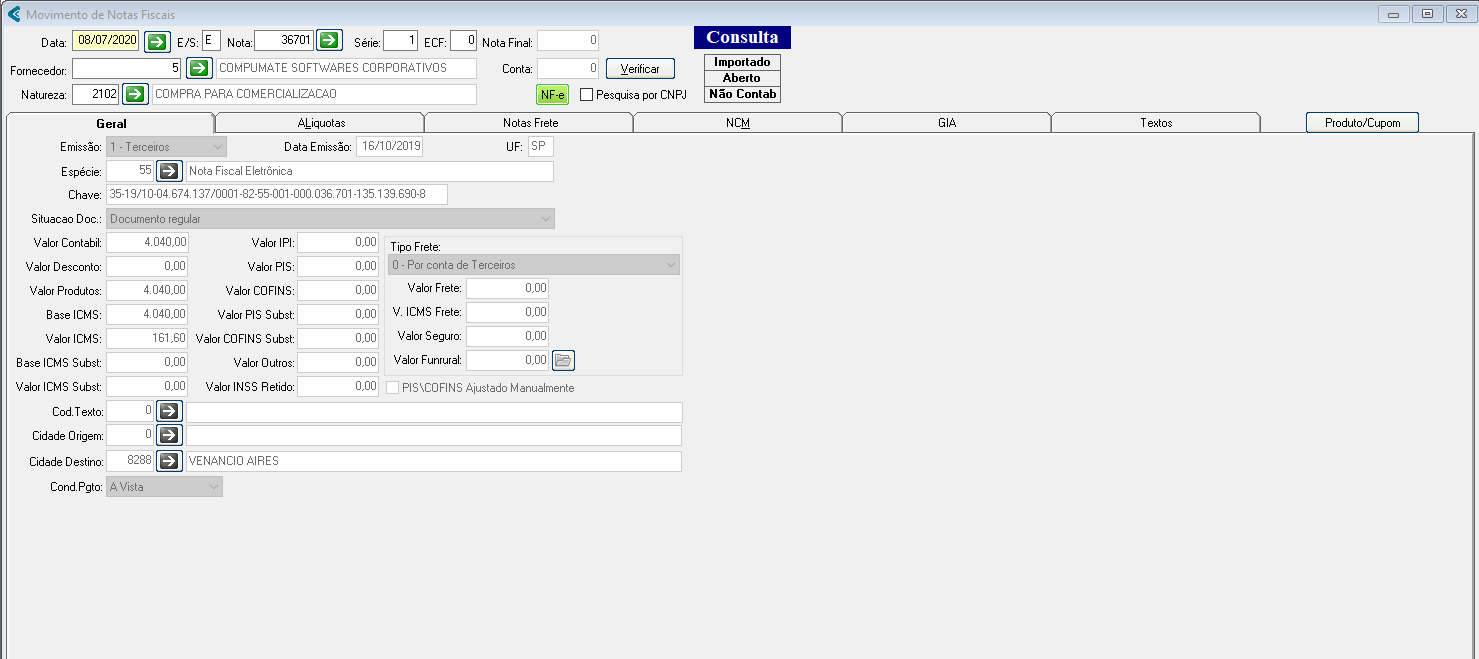Click Cidade Origem lookup arrow button
The image size is (1479, 659).
point(169,436)
